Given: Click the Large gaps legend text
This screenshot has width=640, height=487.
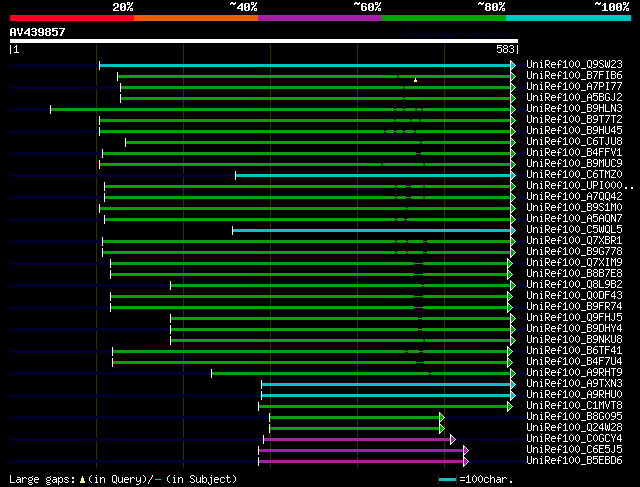Looking at the screenshot, I should tap(123, 479).
